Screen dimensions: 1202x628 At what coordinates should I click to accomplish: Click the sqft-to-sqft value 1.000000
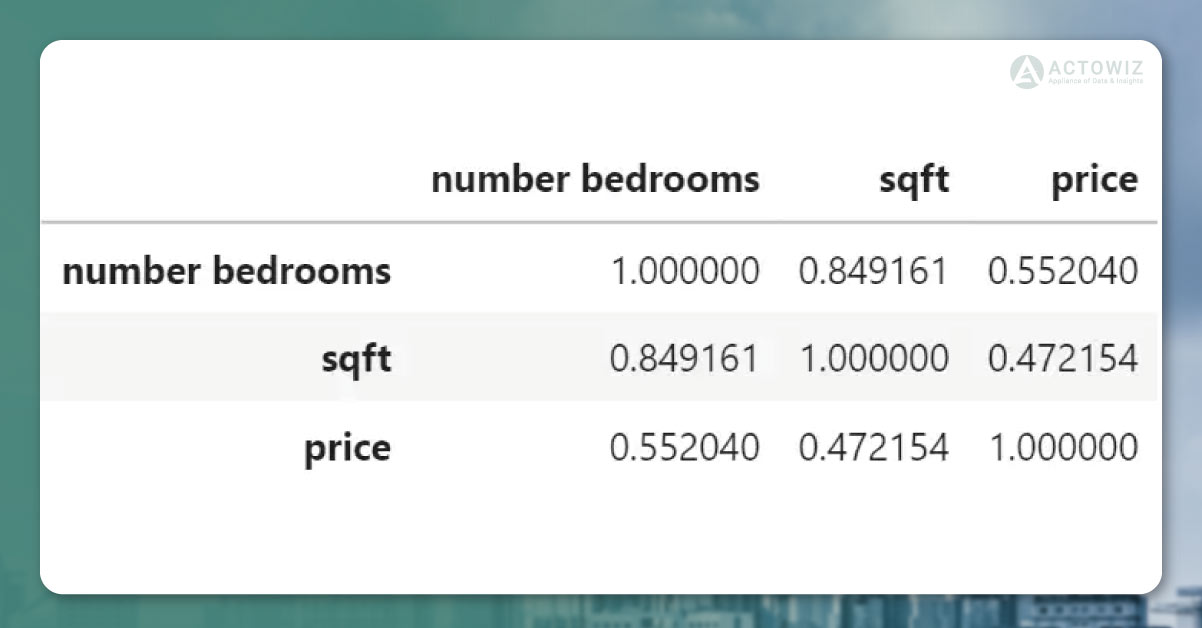[874, 359]
